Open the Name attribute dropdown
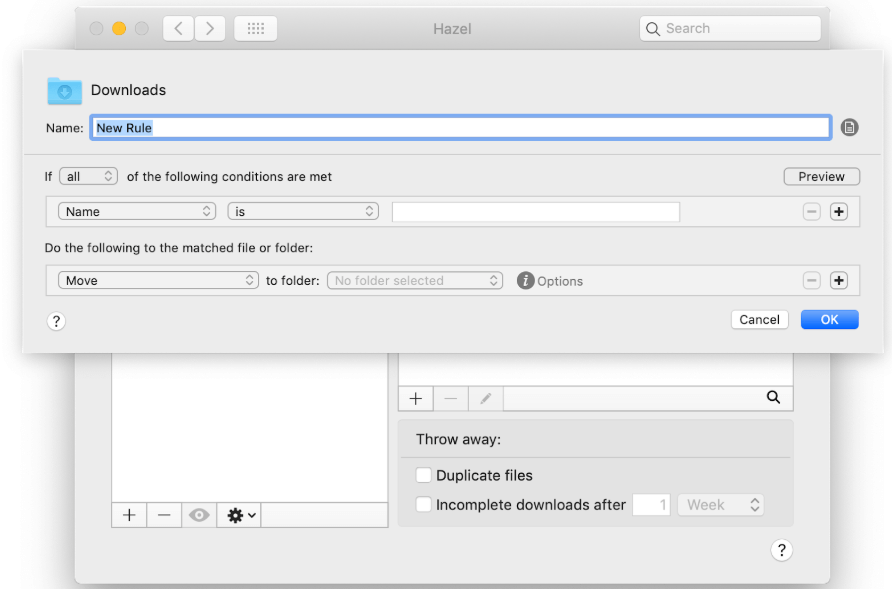The image size is (892, 589). click(137, 211)
